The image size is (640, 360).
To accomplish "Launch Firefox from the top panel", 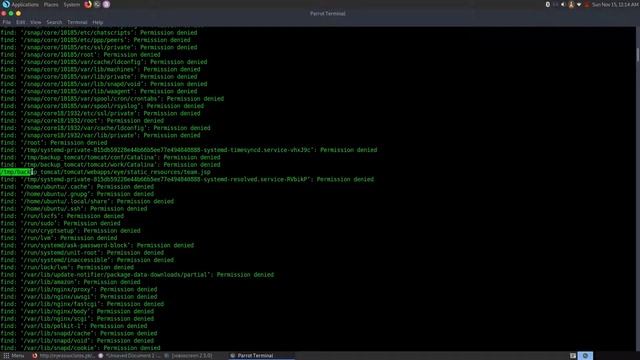I will [x=88, y=4].
